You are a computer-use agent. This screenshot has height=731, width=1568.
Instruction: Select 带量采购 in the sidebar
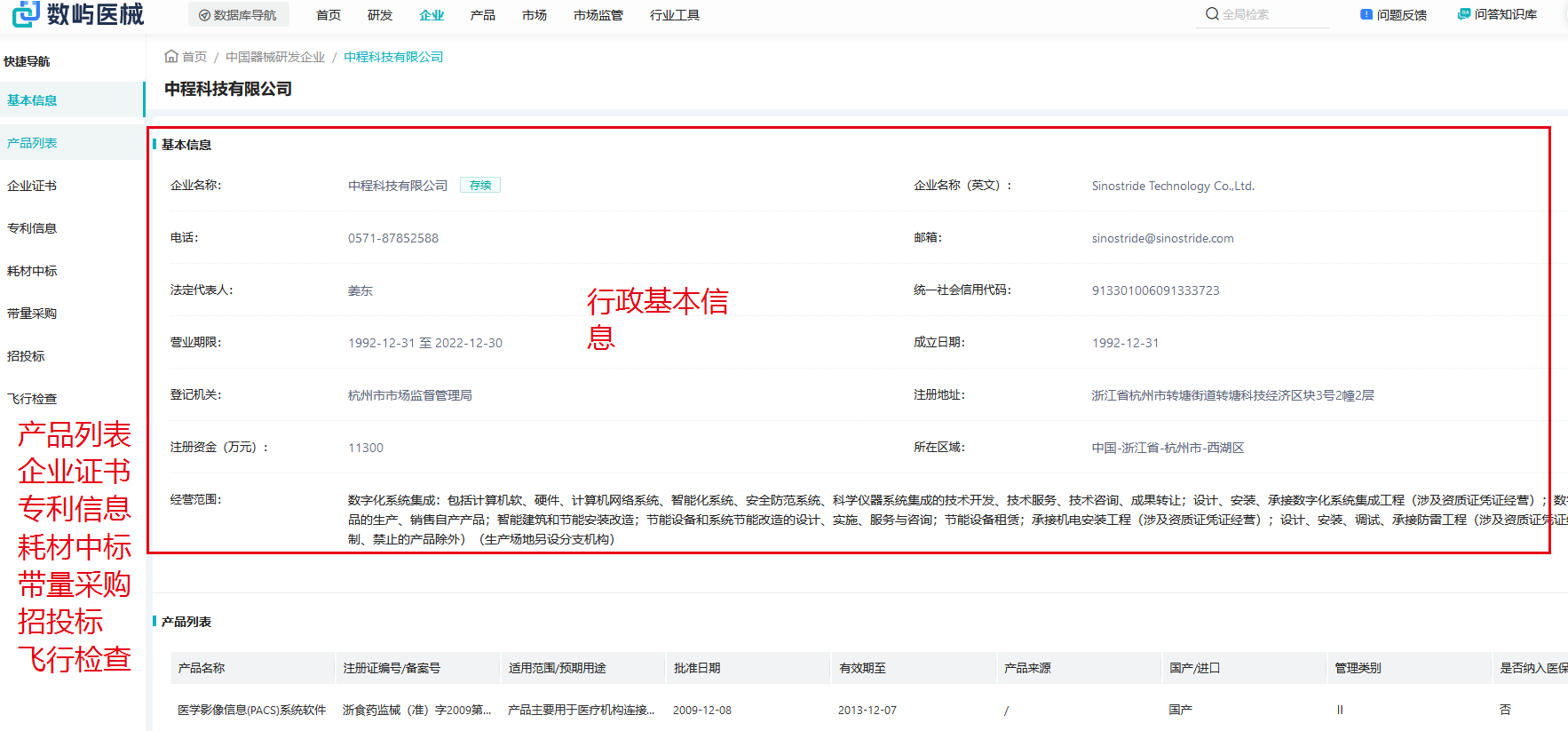point(32,314)
